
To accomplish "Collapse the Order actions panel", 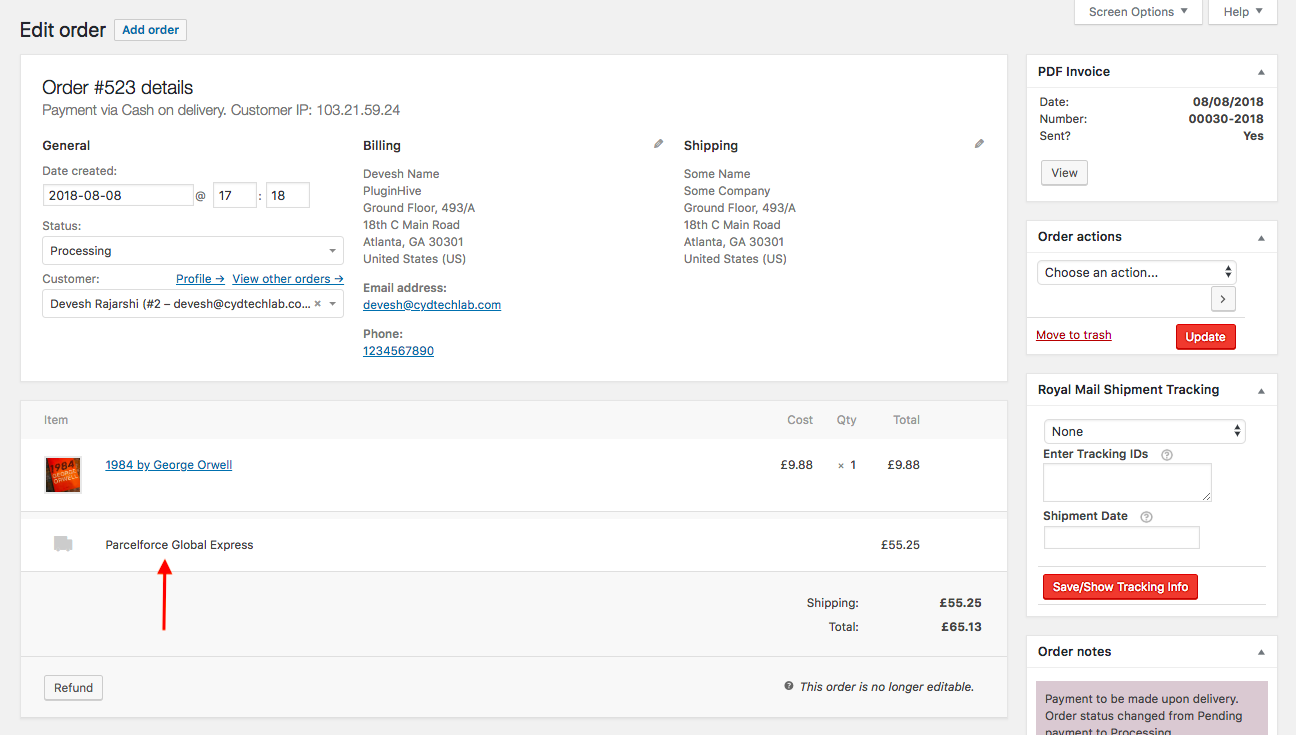I will point(1261,238).
